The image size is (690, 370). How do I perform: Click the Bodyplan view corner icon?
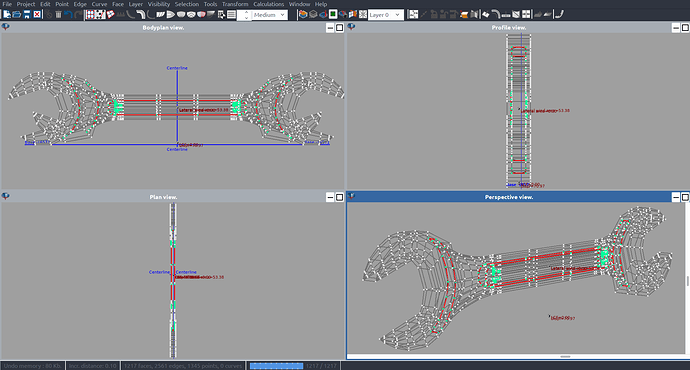[5, 27]
